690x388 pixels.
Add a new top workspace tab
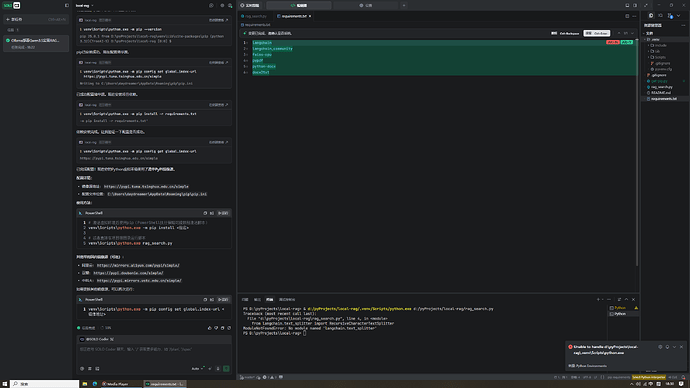click(x=404, y=5)
